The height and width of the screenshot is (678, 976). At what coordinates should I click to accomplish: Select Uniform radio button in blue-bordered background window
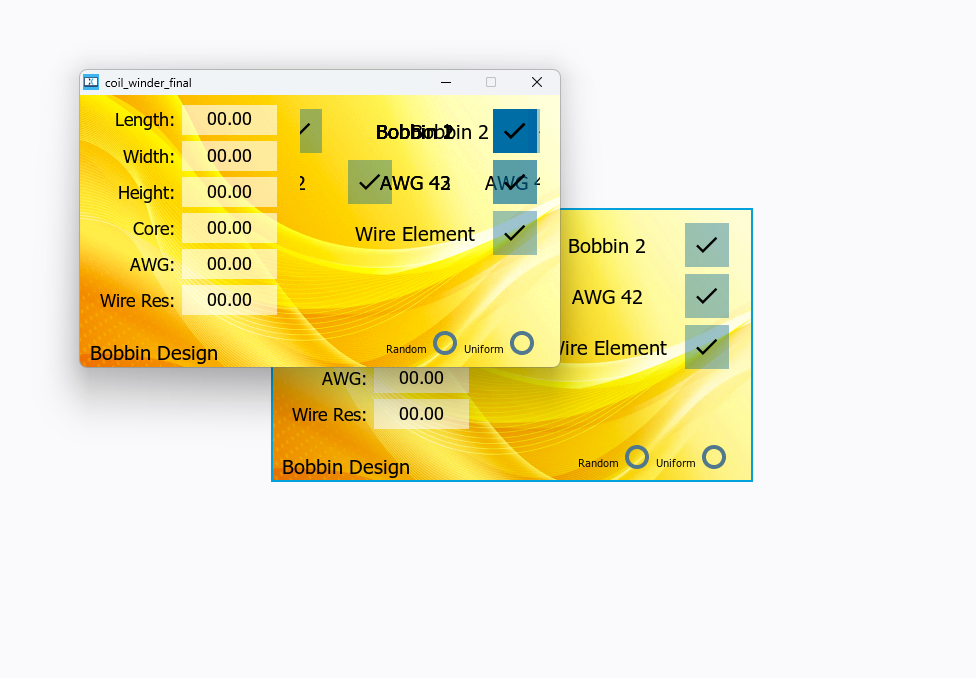click(714, 457)
